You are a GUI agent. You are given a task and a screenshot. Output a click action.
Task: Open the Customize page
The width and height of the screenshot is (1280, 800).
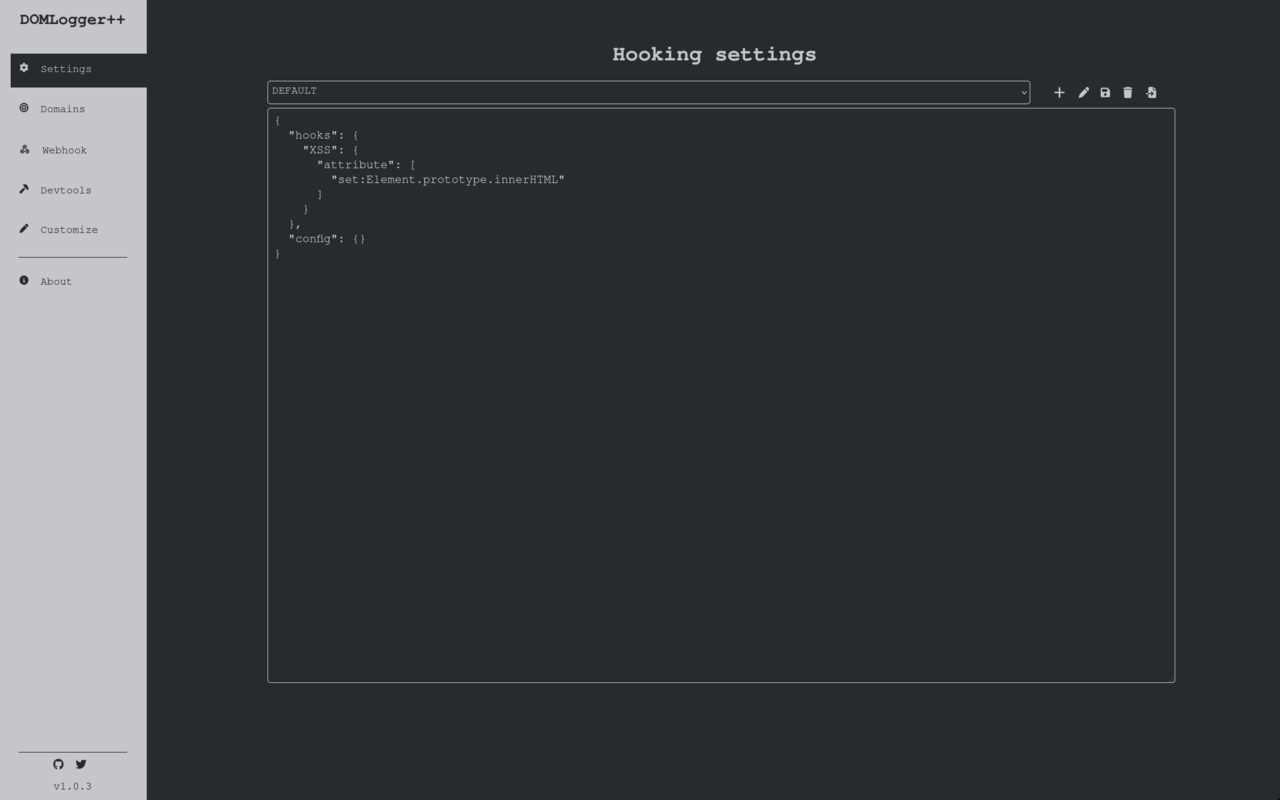pos(68,229)
